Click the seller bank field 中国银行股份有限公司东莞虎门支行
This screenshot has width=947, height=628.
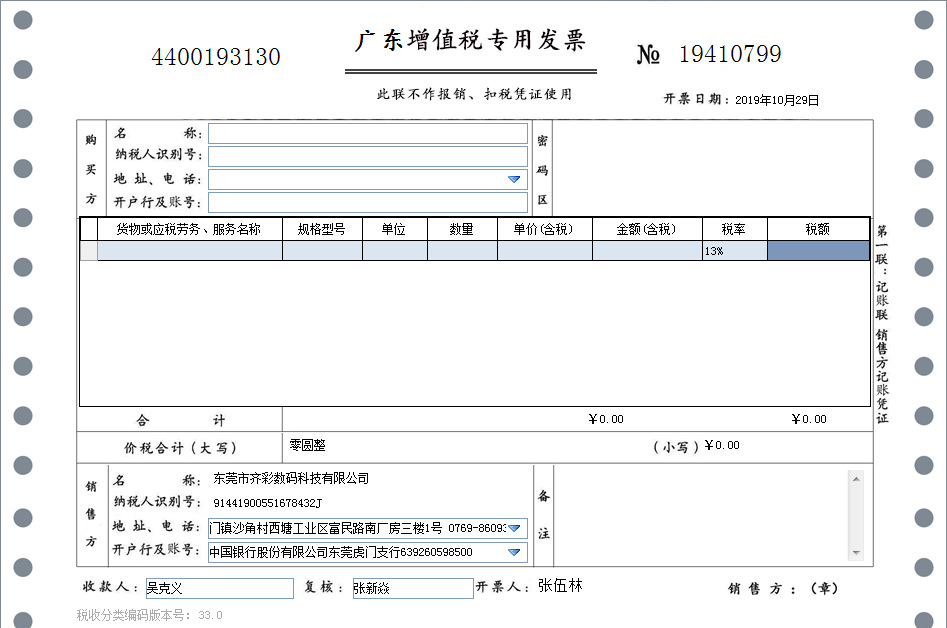click(x=368, y=552)
